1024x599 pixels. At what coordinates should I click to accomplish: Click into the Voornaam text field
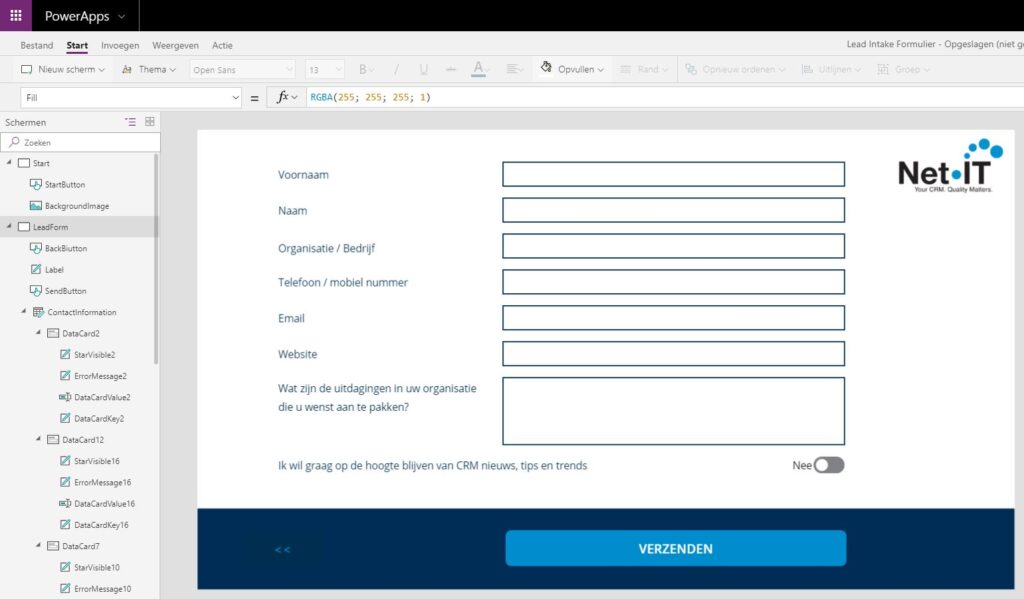[673, 175]
